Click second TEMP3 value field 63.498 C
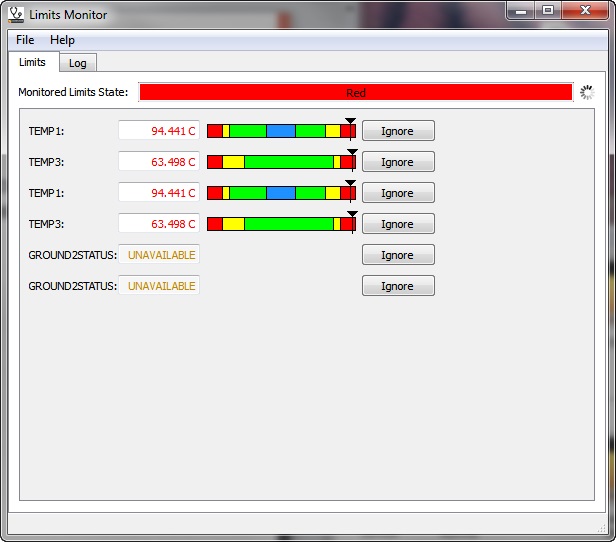 159,224
